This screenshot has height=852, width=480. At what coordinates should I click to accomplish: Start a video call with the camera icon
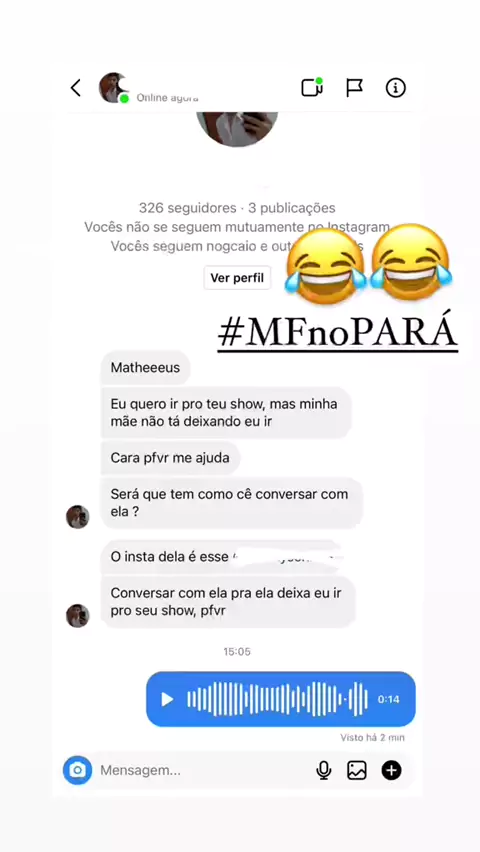click(312, 87)
